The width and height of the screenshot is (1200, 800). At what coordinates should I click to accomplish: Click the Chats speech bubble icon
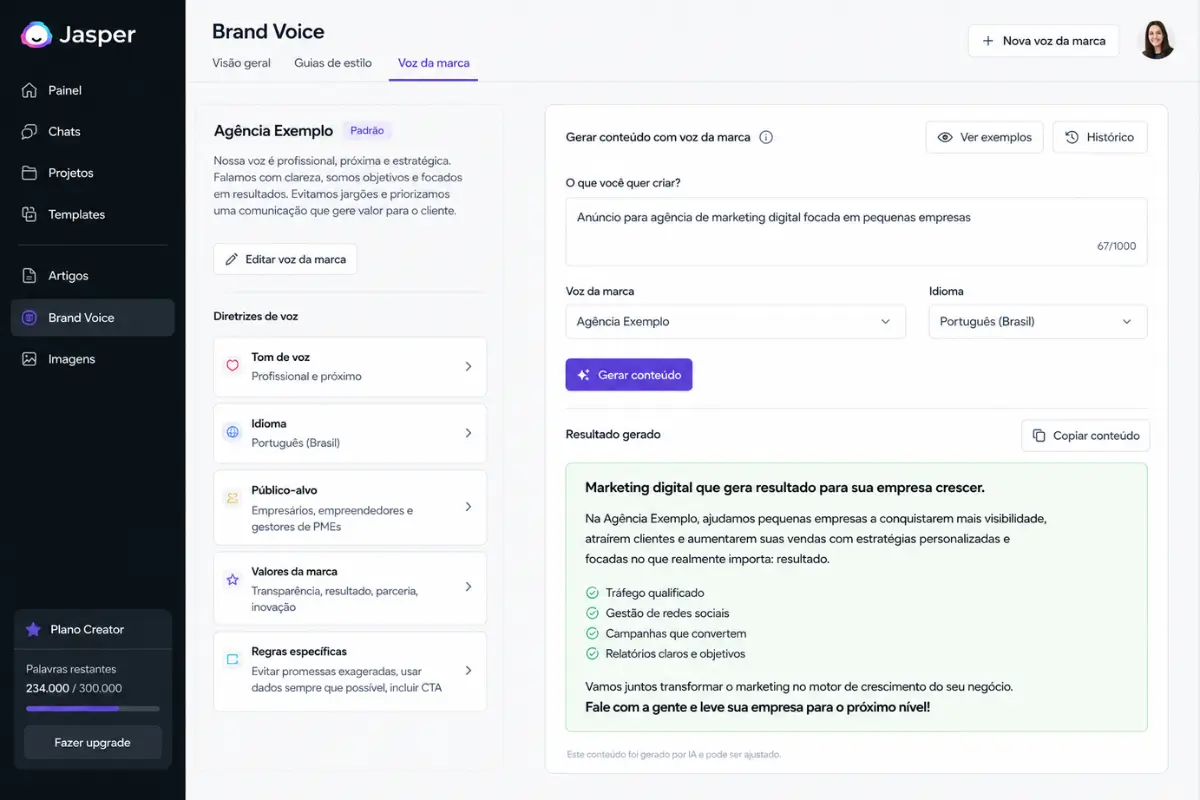pos(29,131)
